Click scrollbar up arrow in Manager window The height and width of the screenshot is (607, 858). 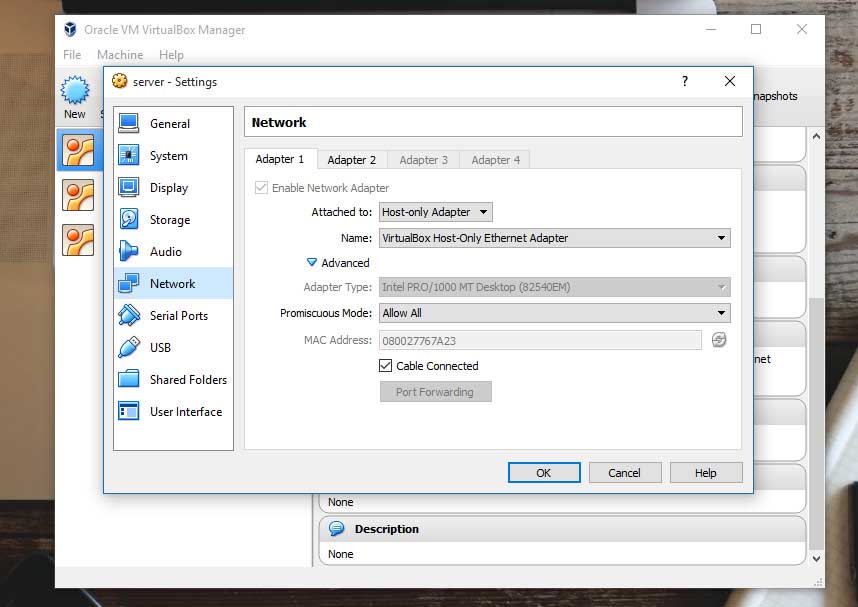pos(816,136)
